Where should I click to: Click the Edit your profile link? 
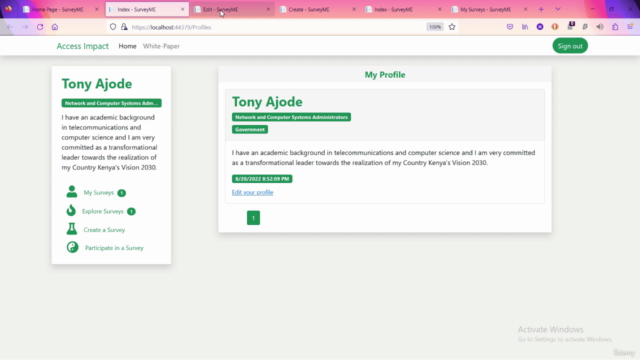pyautogui.click(x=252, y=192)
